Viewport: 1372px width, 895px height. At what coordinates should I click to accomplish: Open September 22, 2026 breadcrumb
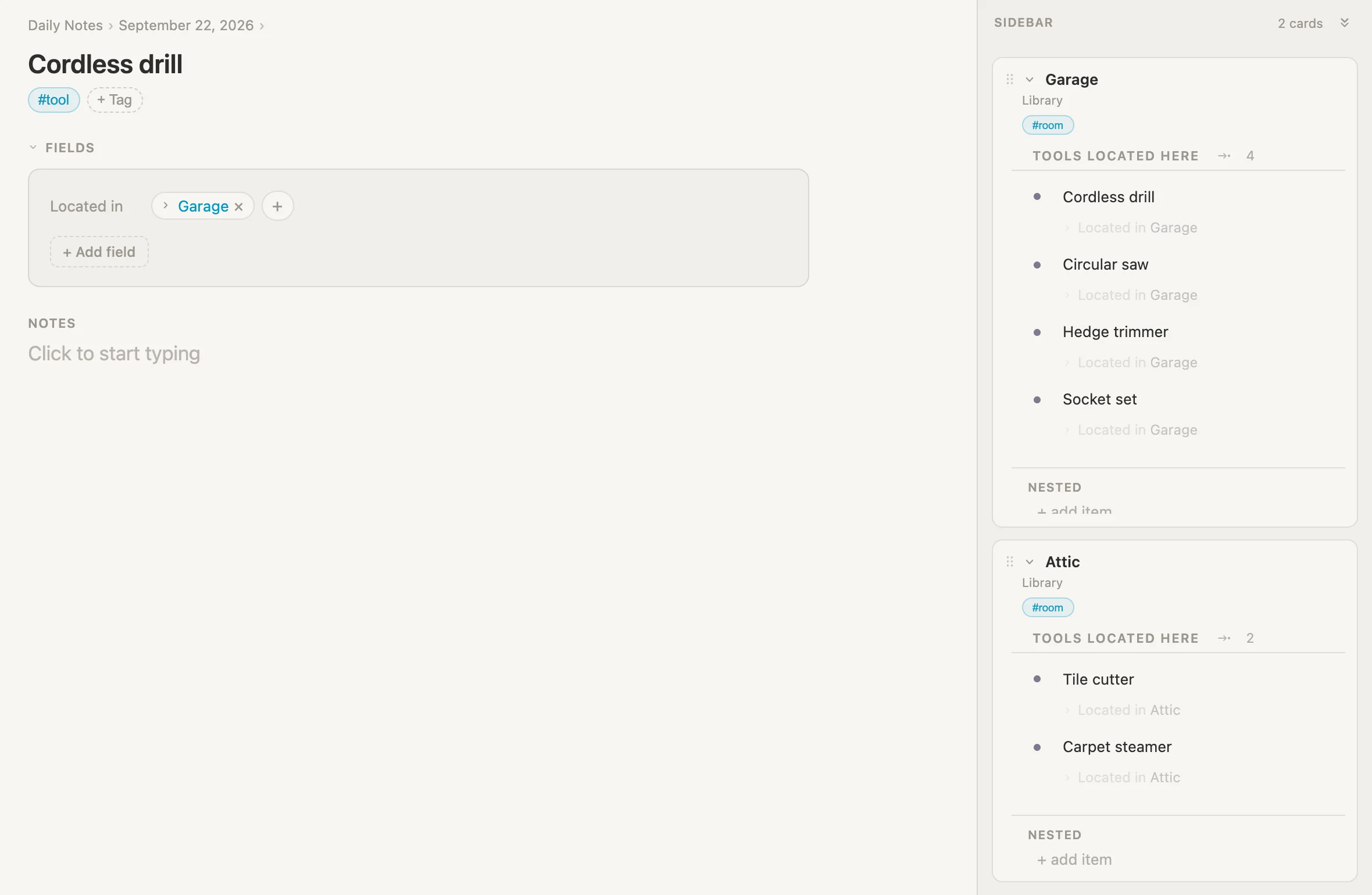(x=186, y=26)
